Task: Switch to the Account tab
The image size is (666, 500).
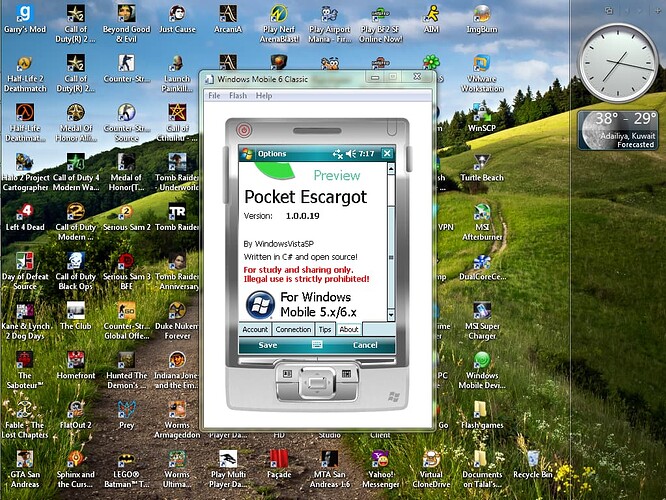Action: (x=255, y=329)
